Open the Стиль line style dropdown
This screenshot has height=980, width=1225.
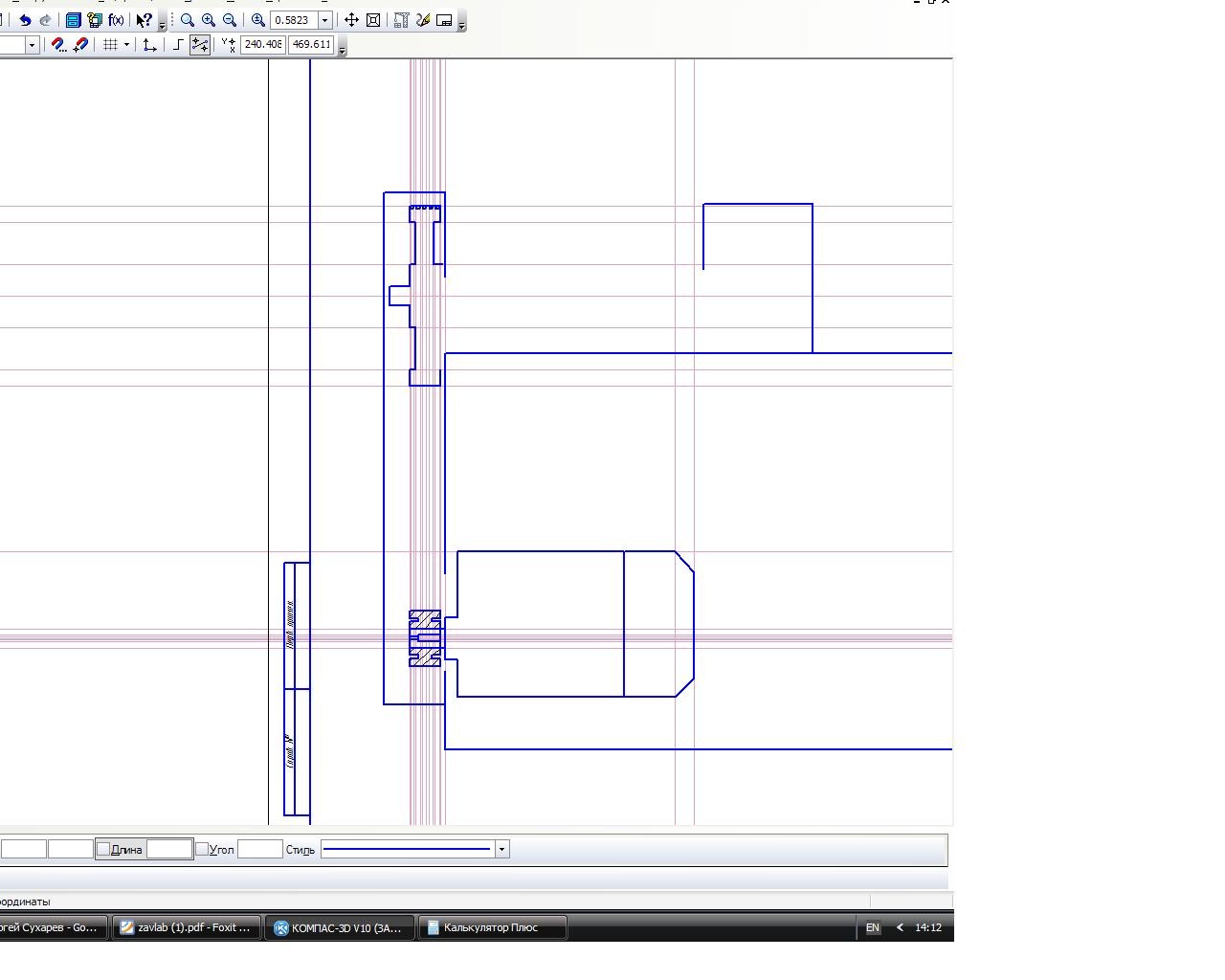click(x=501, y=849)
